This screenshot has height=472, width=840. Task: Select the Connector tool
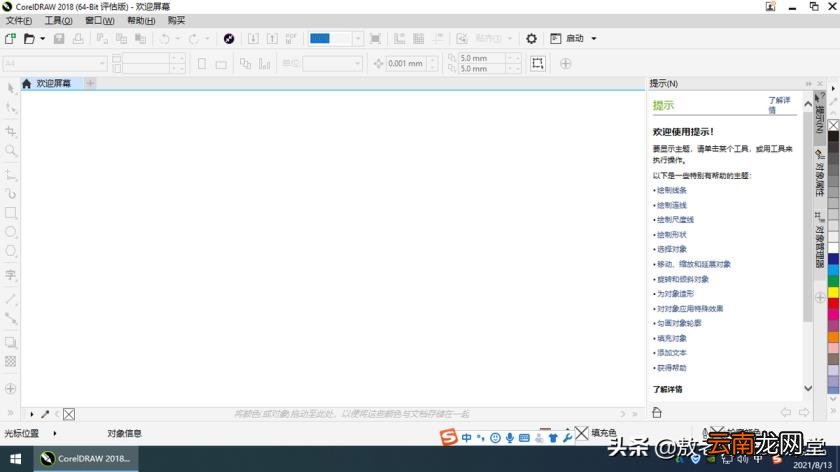click(x=11, y=318)
